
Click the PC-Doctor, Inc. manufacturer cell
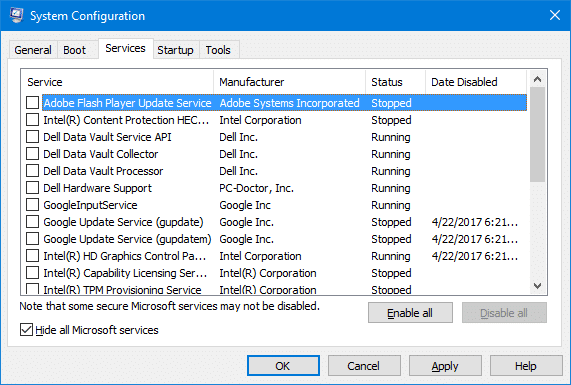pyautogui.click(x=256, y=188)
